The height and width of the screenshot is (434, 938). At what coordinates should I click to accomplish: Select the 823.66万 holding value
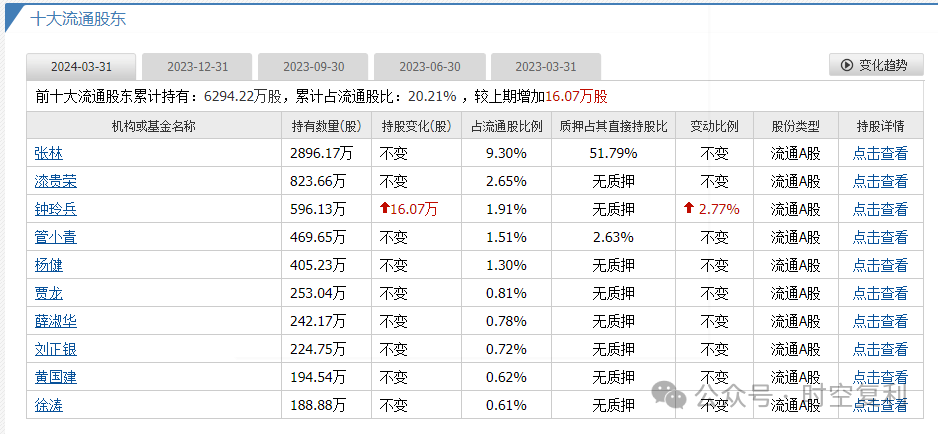click(x=318, y=181)
